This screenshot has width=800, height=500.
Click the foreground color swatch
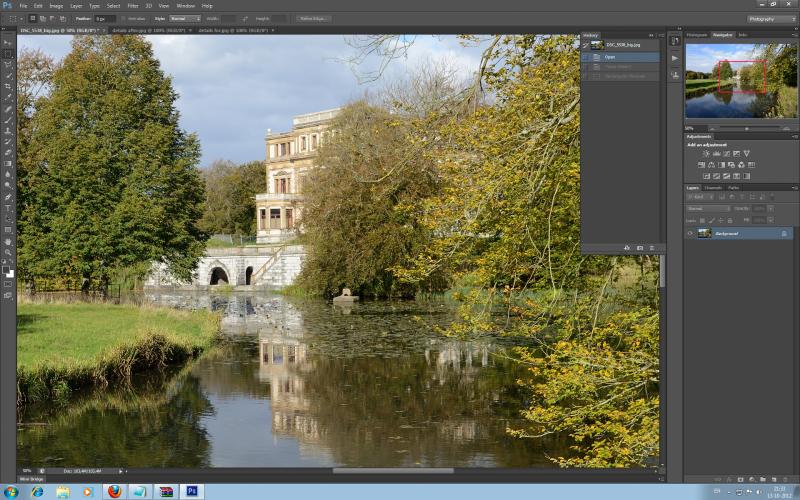6,270
